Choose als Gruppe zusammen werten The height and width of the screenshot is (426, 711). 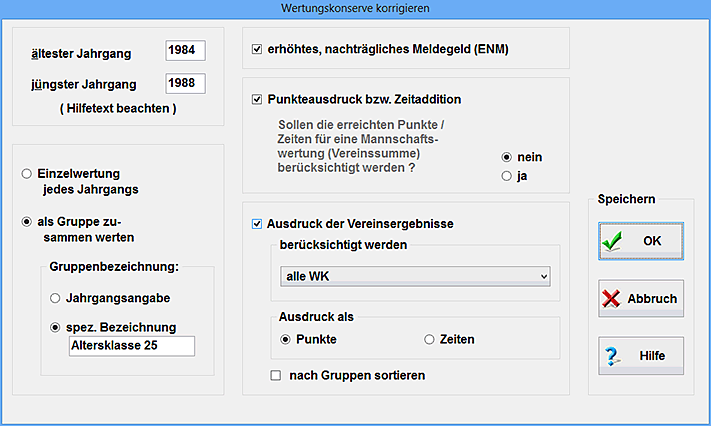coord(26,222)
